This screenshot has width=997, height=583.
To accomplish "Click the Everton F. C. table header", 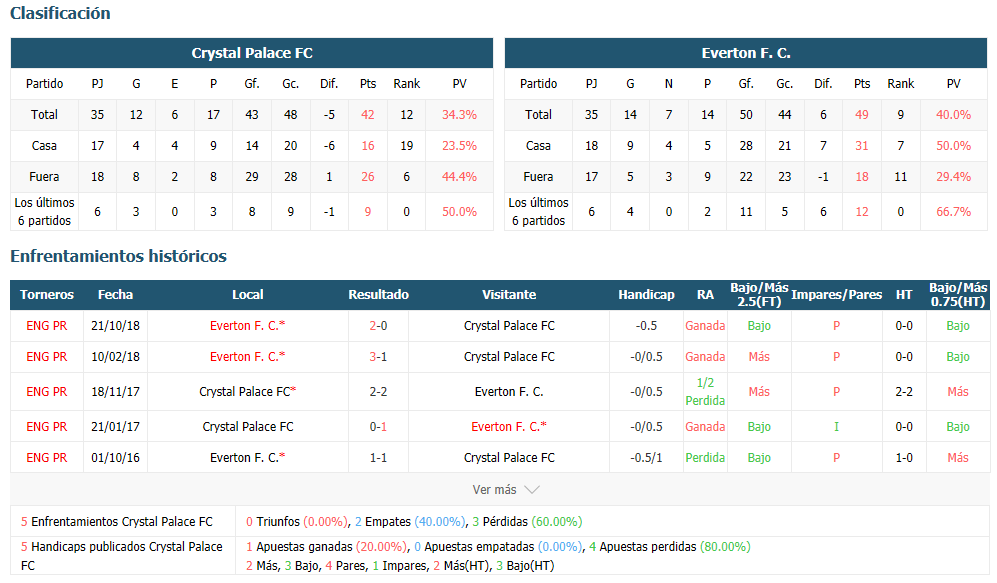I will click(x=746, y=53).
